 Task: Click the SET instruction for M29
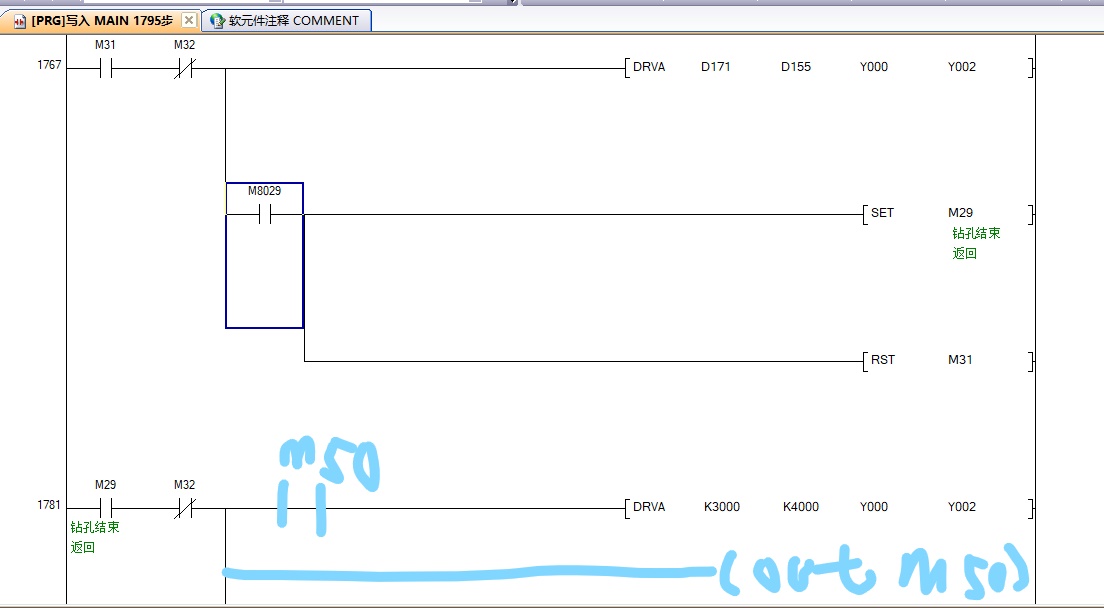882,213
